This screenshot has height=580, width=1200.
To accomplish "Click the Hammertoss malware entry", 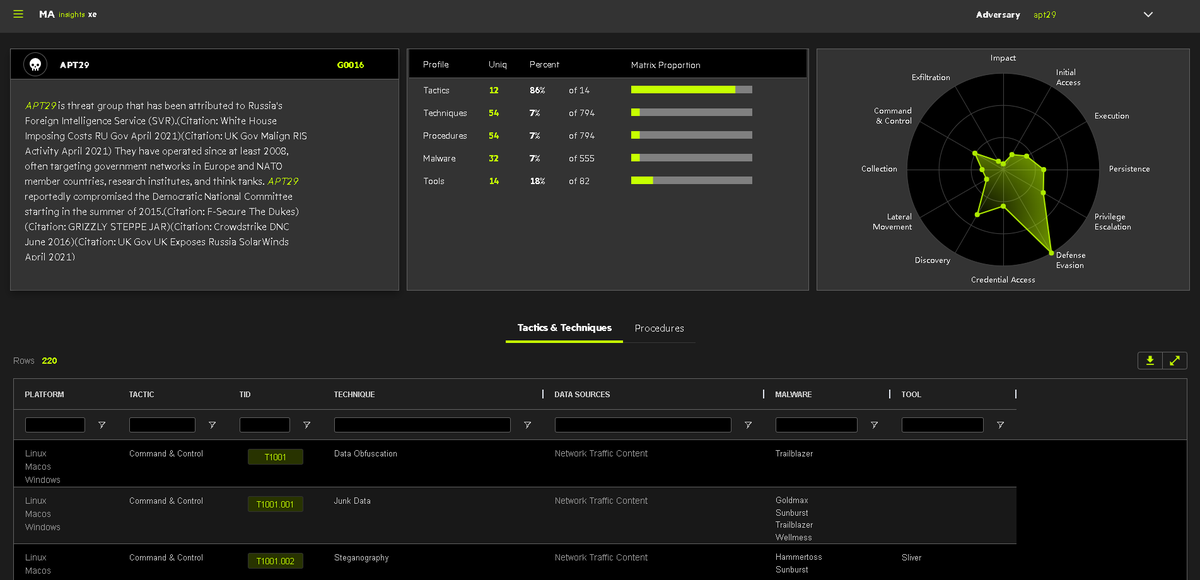I will [799, 557].
